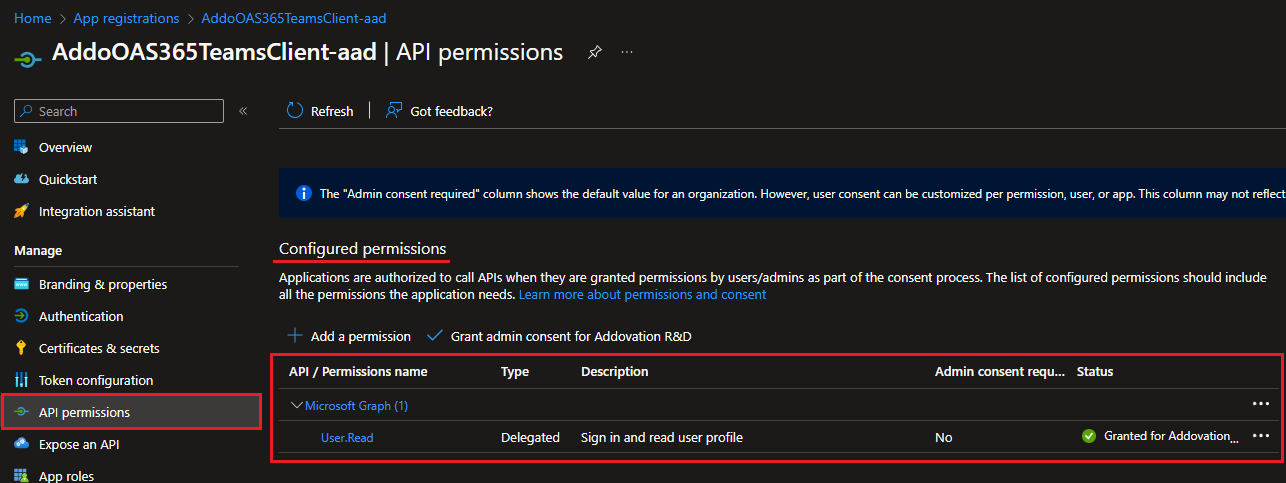Open the Overview page in sidebar
Viewport: 1286px width, 483px height.
pos(65,147)
